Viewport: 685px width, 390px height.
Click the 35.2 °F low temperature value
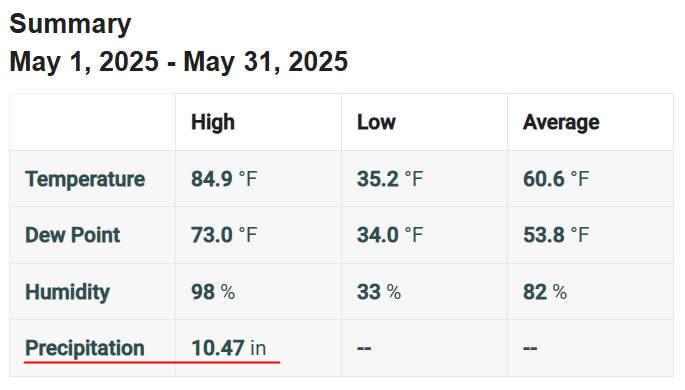[390, 179]
